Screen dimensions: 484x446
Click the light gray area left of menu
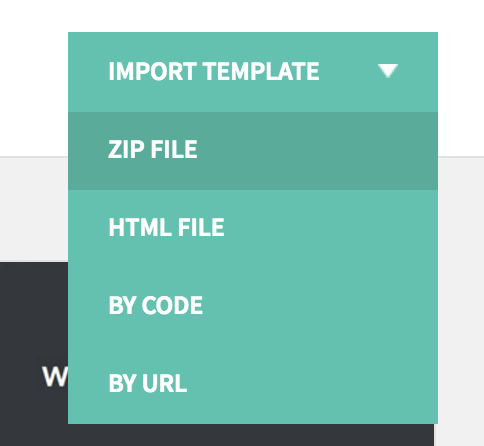pyautogui.click(x=33, y=208)
